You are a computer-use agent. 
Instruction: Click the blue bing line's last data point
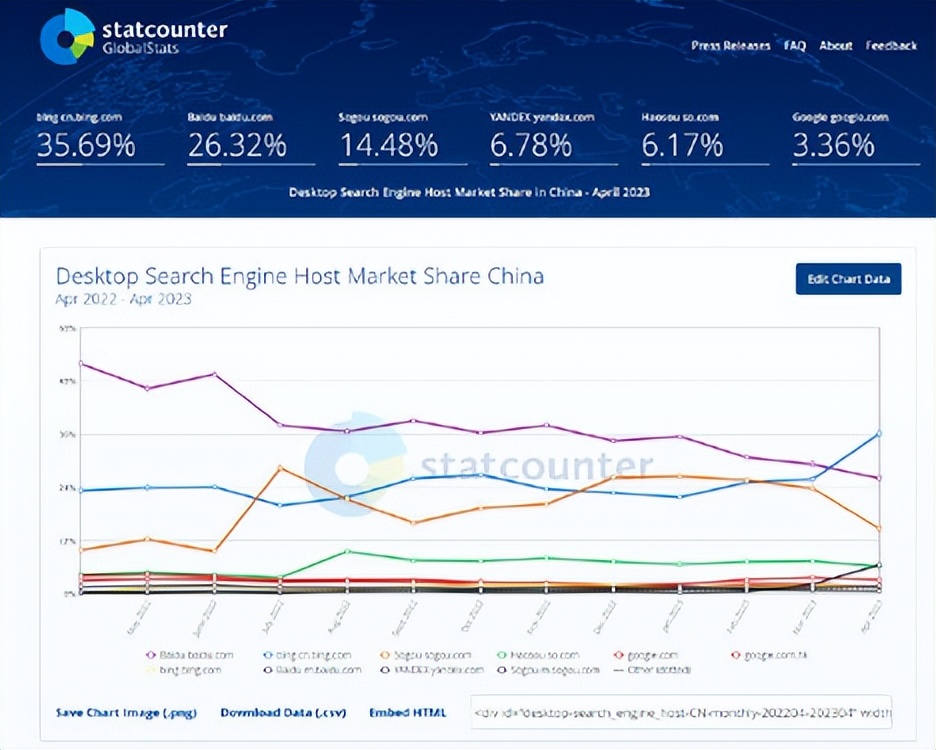click(879, 434)
